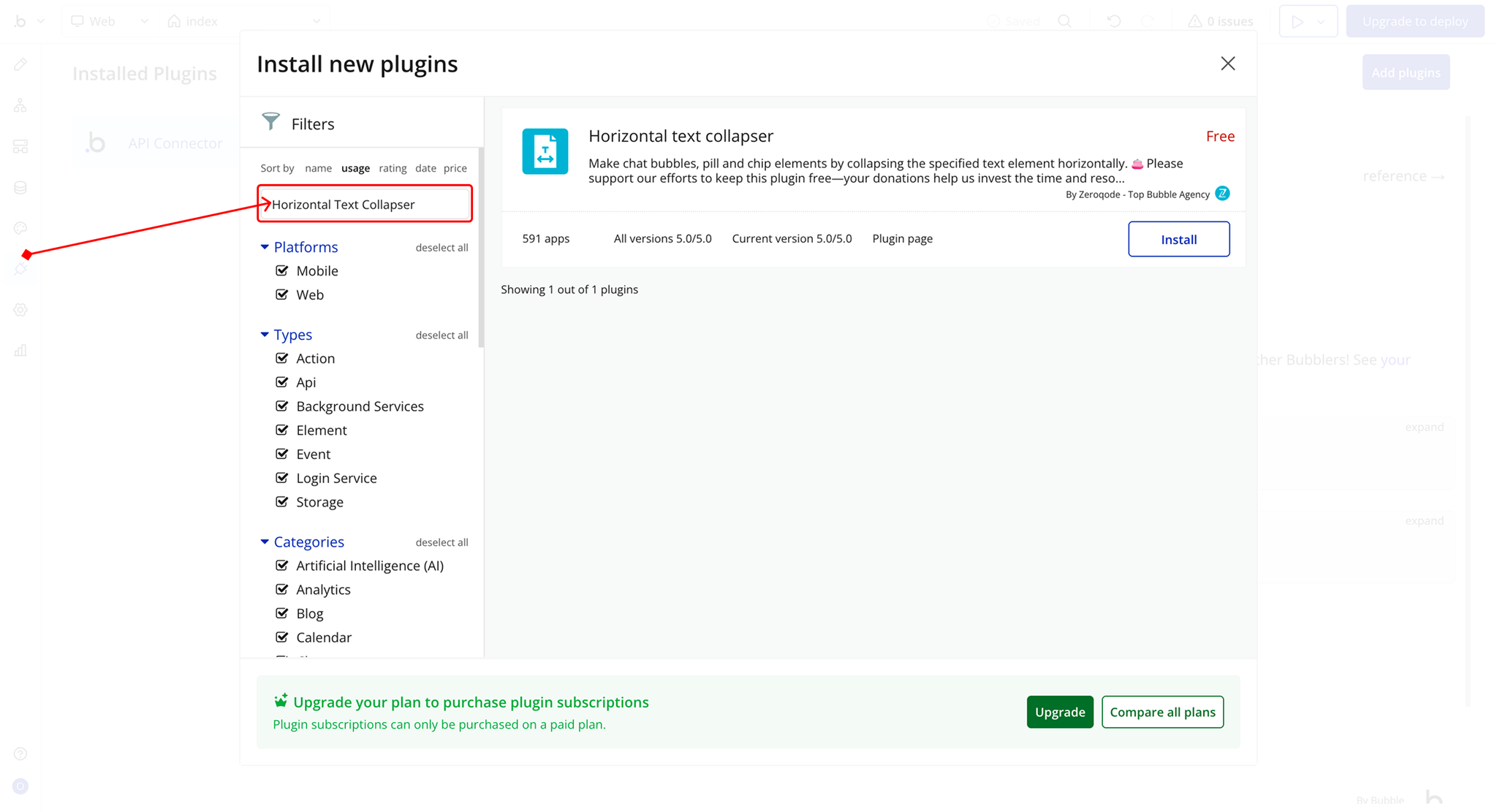Toggle the Analytics category checkbox
The height and width of the screenshot is (812, 1497).
282,589
